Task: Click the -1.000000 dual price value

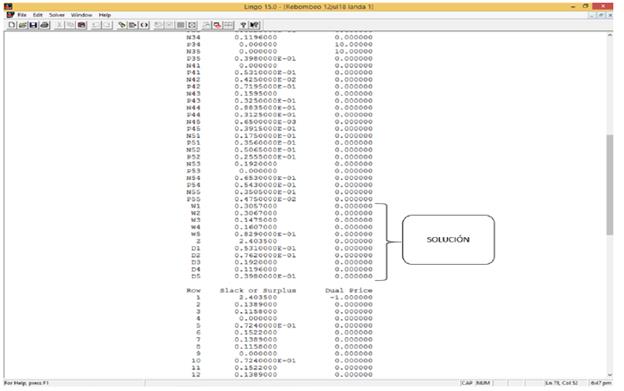Action: (x=351, y=298)
